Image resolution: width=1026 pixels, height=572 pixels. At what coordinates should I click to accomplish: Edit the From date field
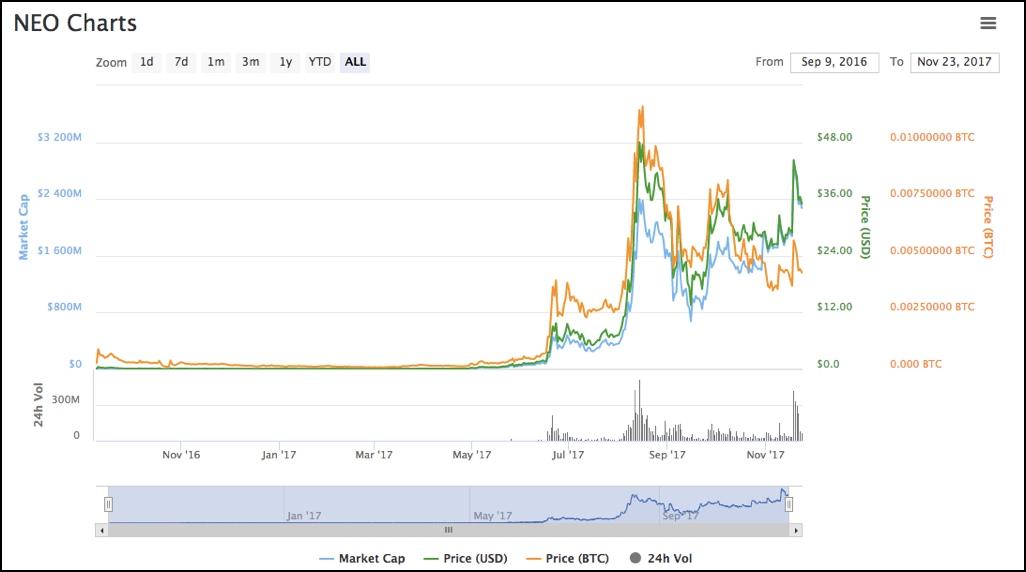[x=834, y=62]
